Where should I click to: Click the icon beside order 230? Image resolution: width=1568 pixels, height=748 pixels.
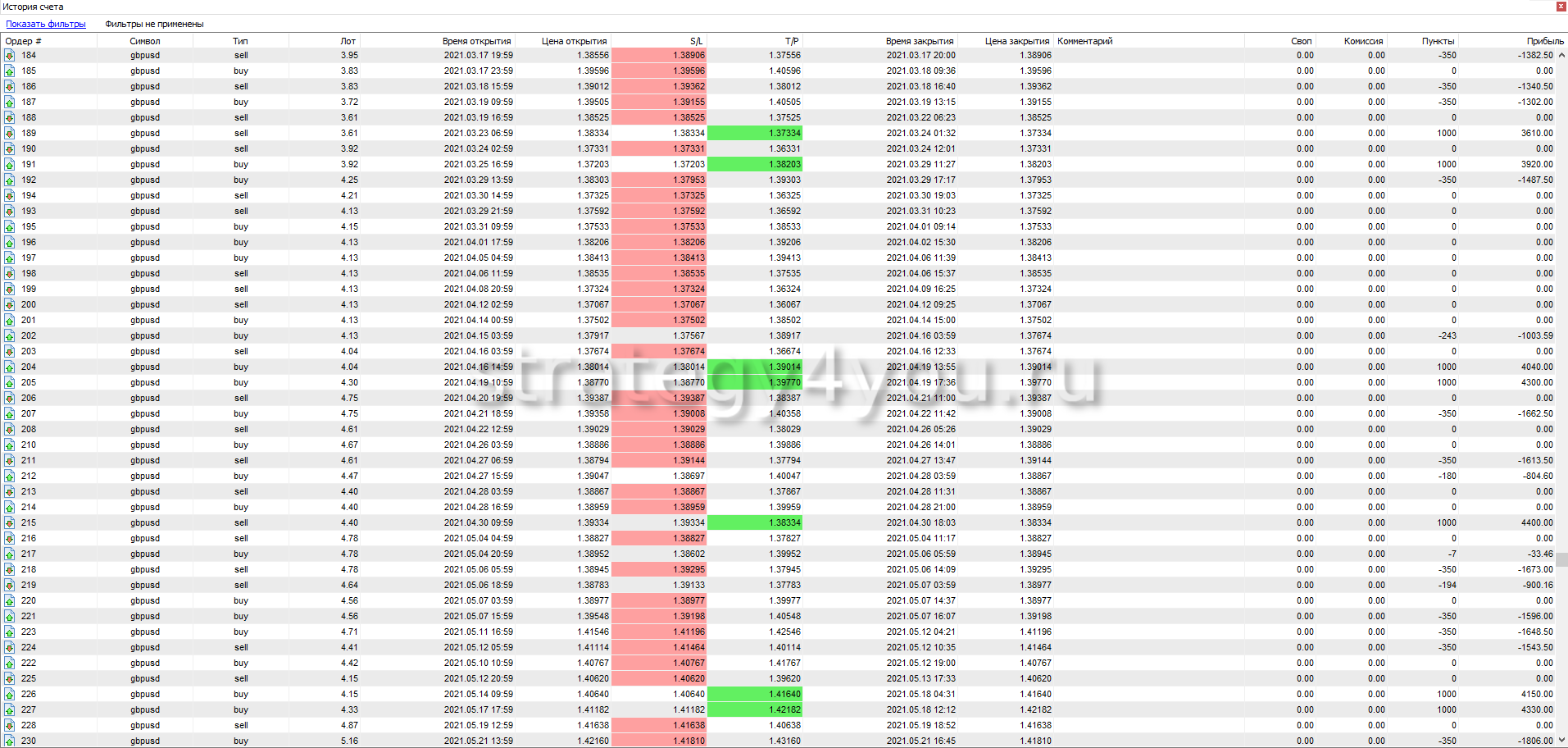point(9,741)
